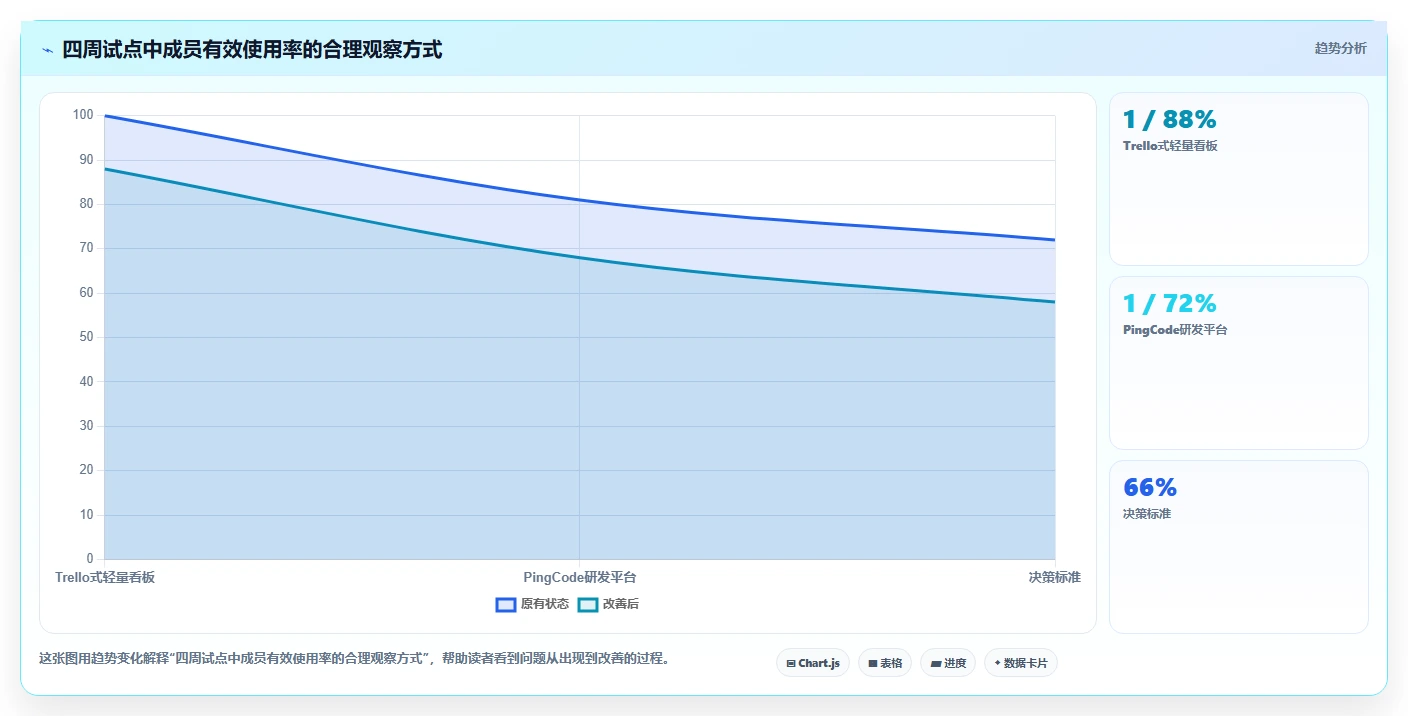Click the Chart.js tag icon
This screenshot has height=716, width=1408.
point(791,663)
